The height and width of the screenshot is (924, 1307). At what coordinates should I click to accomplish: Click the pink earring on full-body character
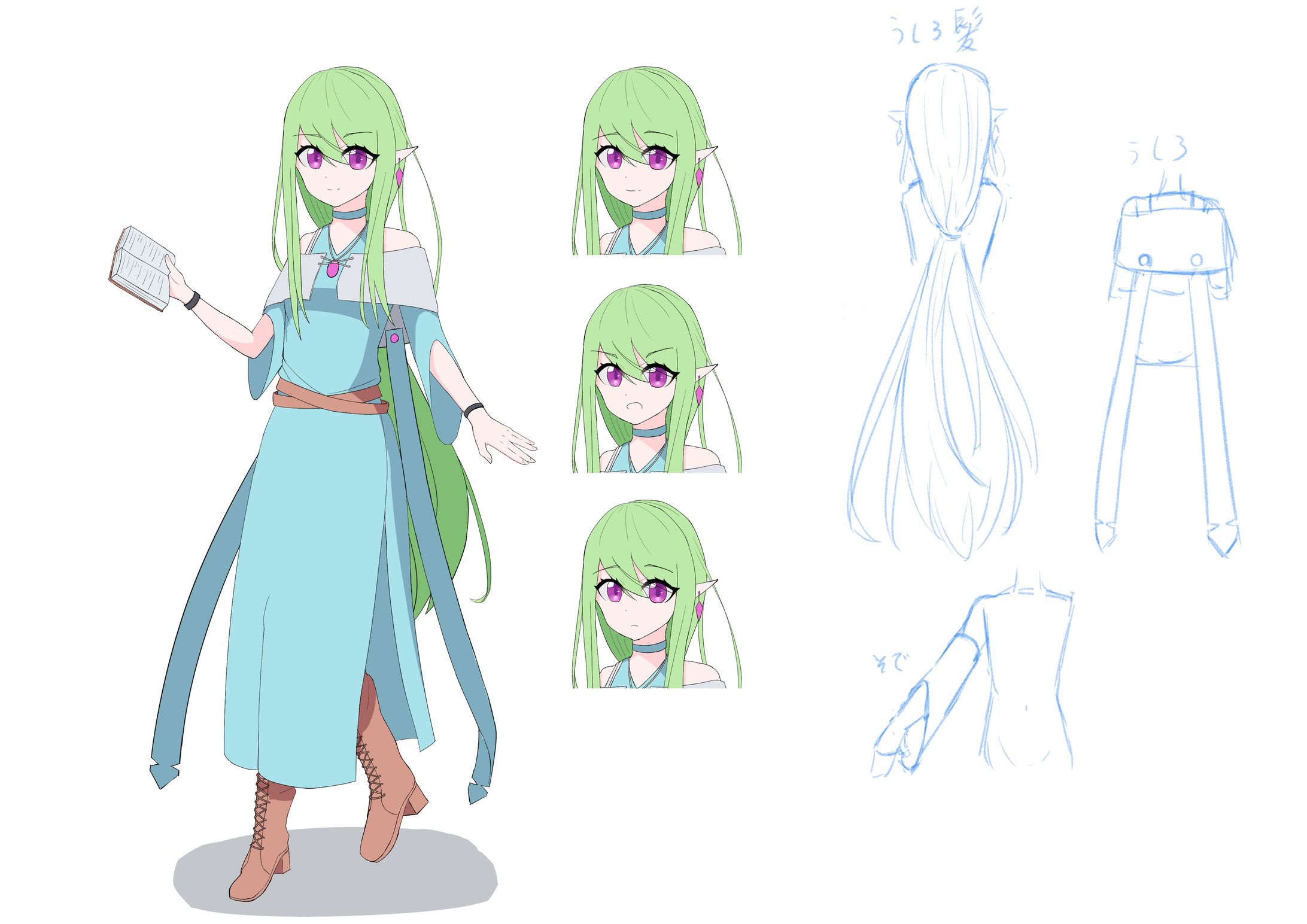[400, 176]
